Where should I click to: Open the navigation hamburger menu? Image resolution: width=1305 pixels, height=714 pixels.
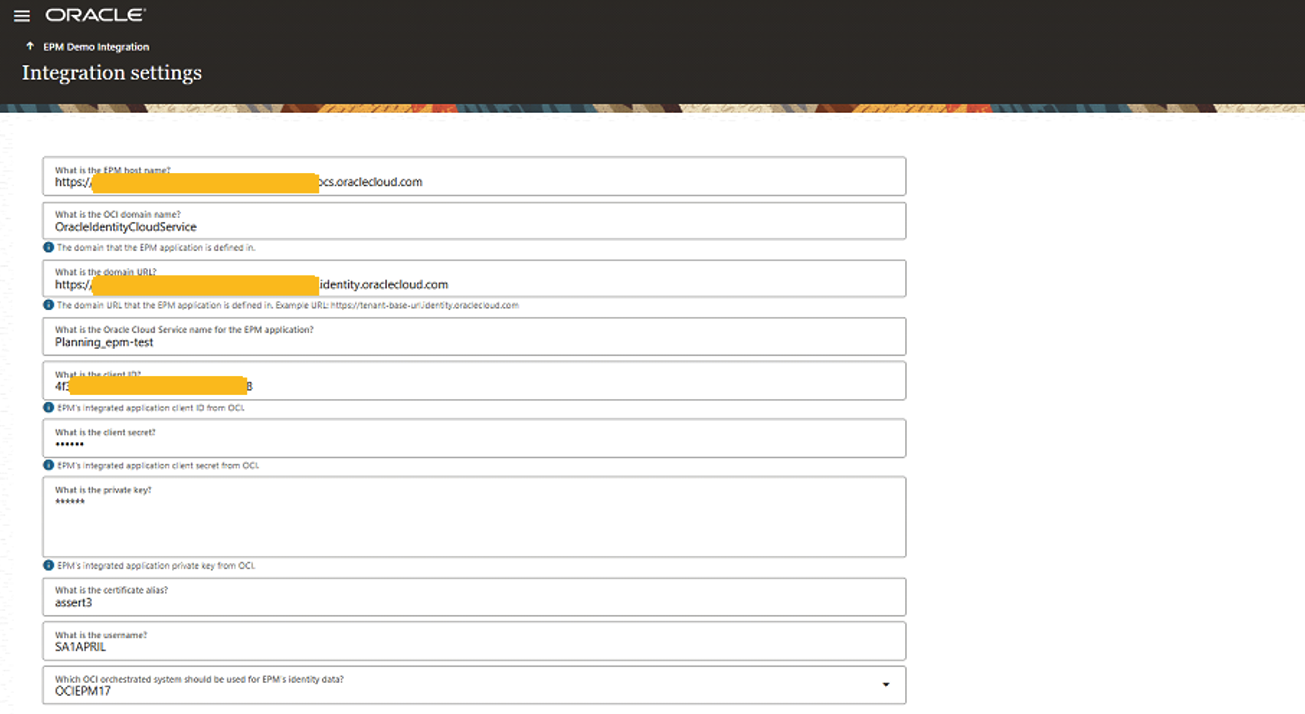click(x=22, y=14)
